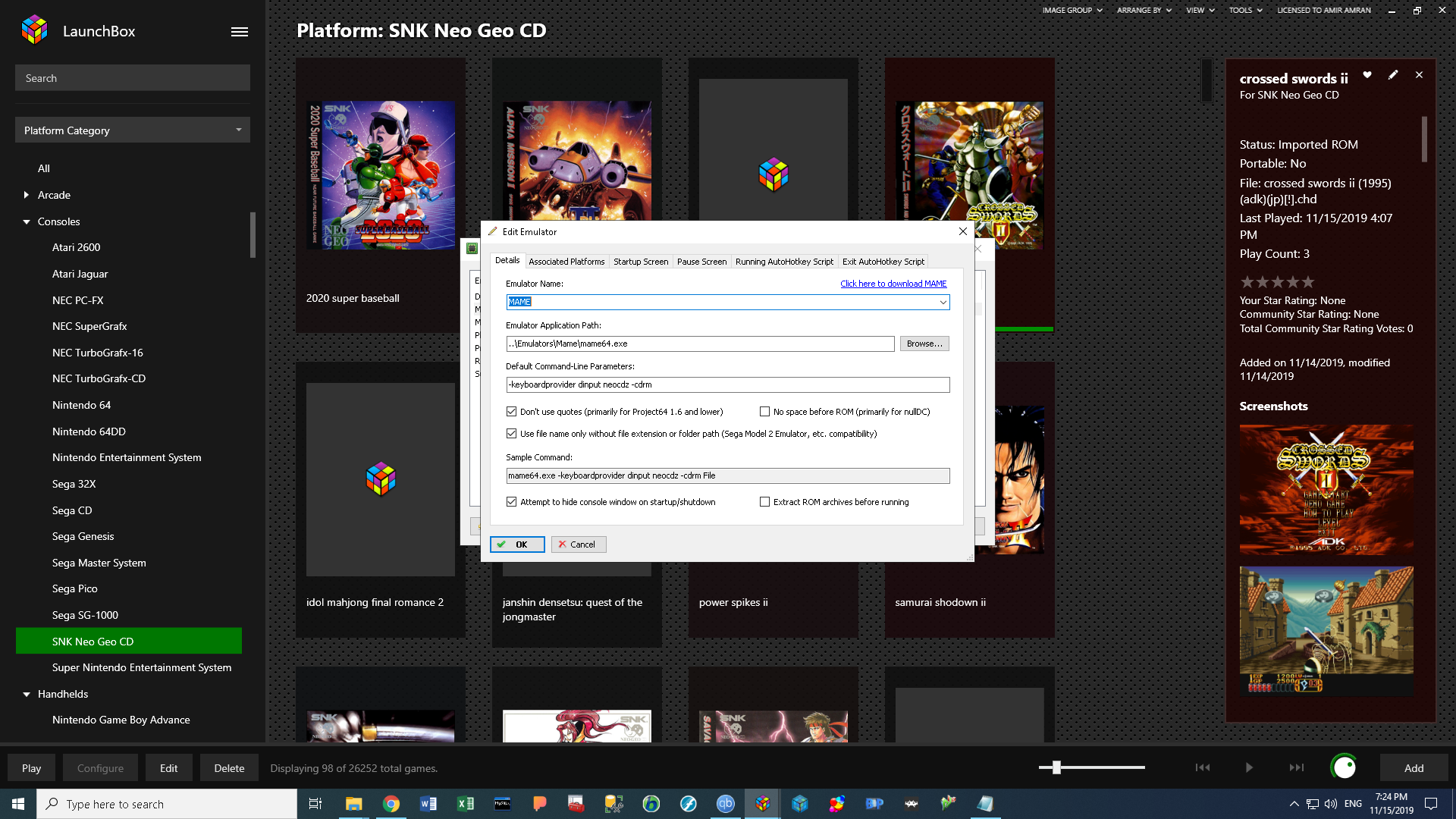The image size is (1456, 819).
Task: Expand the Arcade category in the sidebar
Action: [x=26, y=195]
